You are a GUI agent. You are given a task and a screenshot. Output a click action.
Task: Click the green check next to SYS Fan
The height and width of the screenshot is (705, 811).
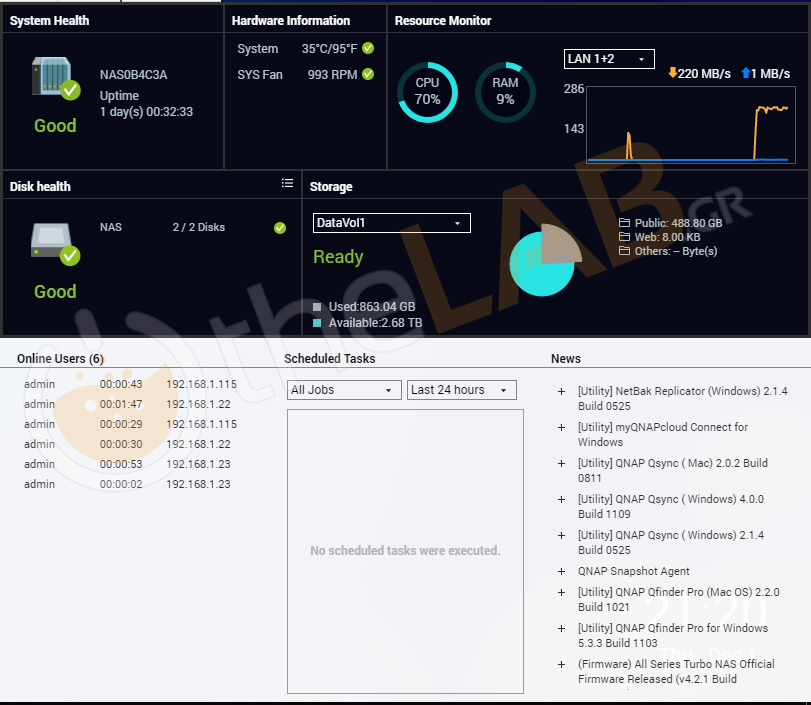click(x=368, y=74)
